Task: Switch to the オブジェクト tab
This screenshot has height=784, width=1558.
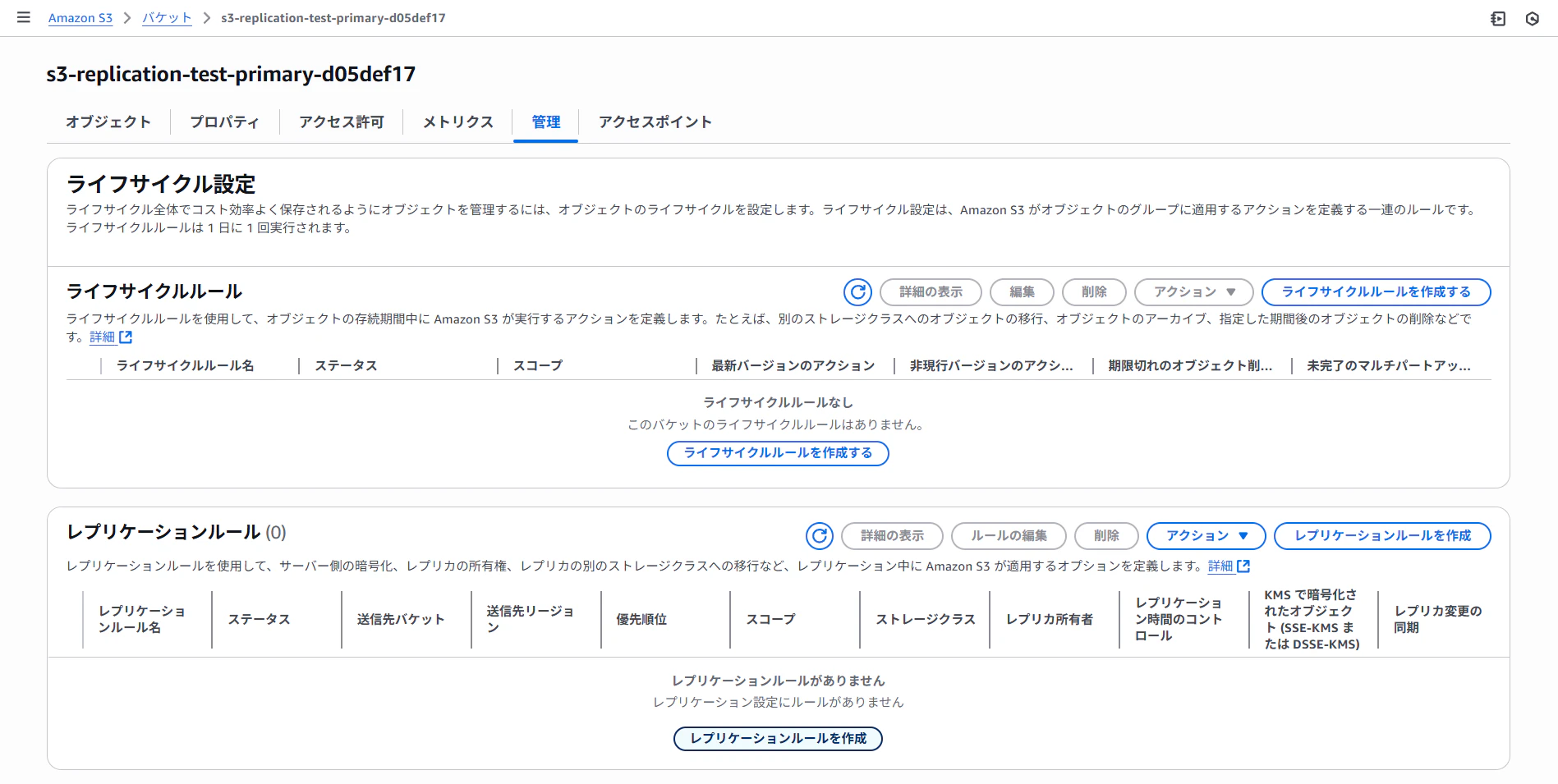Action: [108, 121]
